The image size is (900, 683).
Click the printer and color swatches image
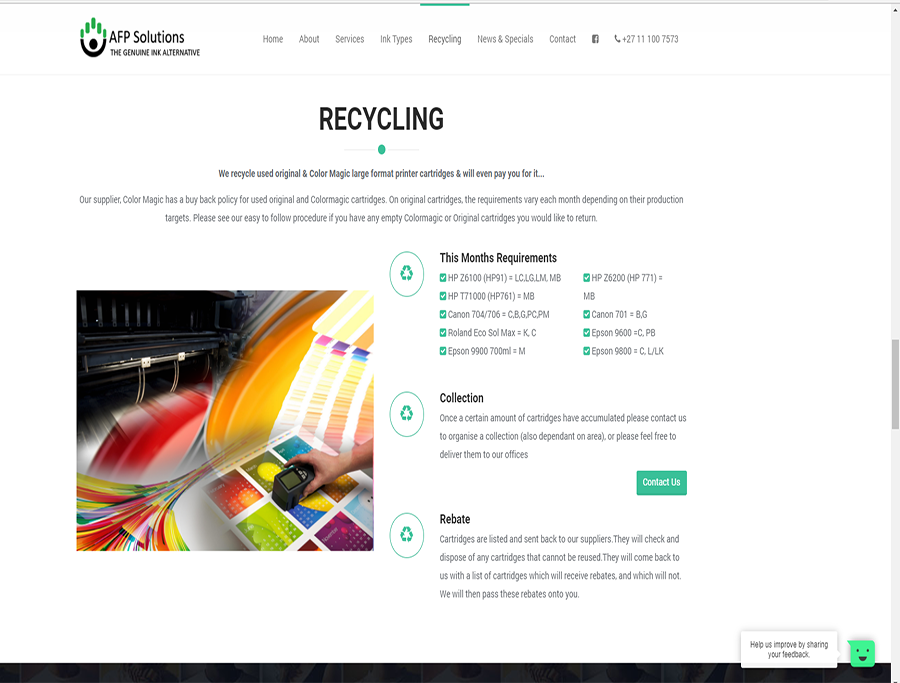tap(225, 421)
